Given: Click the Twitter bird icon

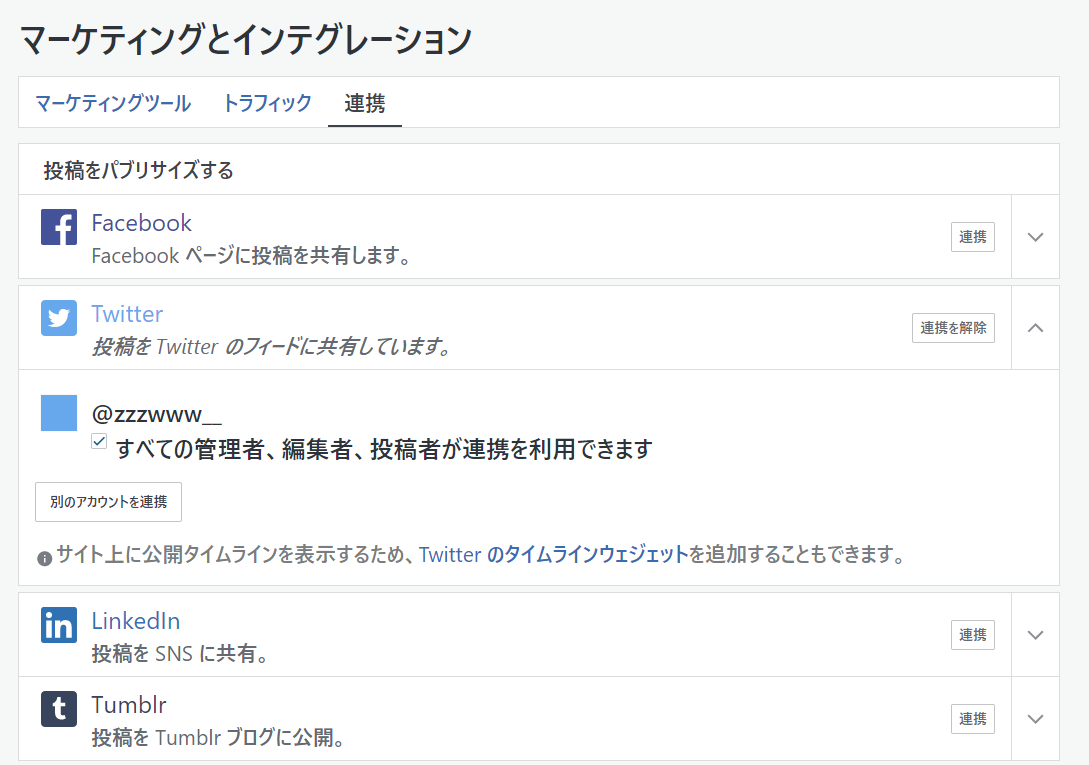Looking at the screenshot, I should coord(59,318).
